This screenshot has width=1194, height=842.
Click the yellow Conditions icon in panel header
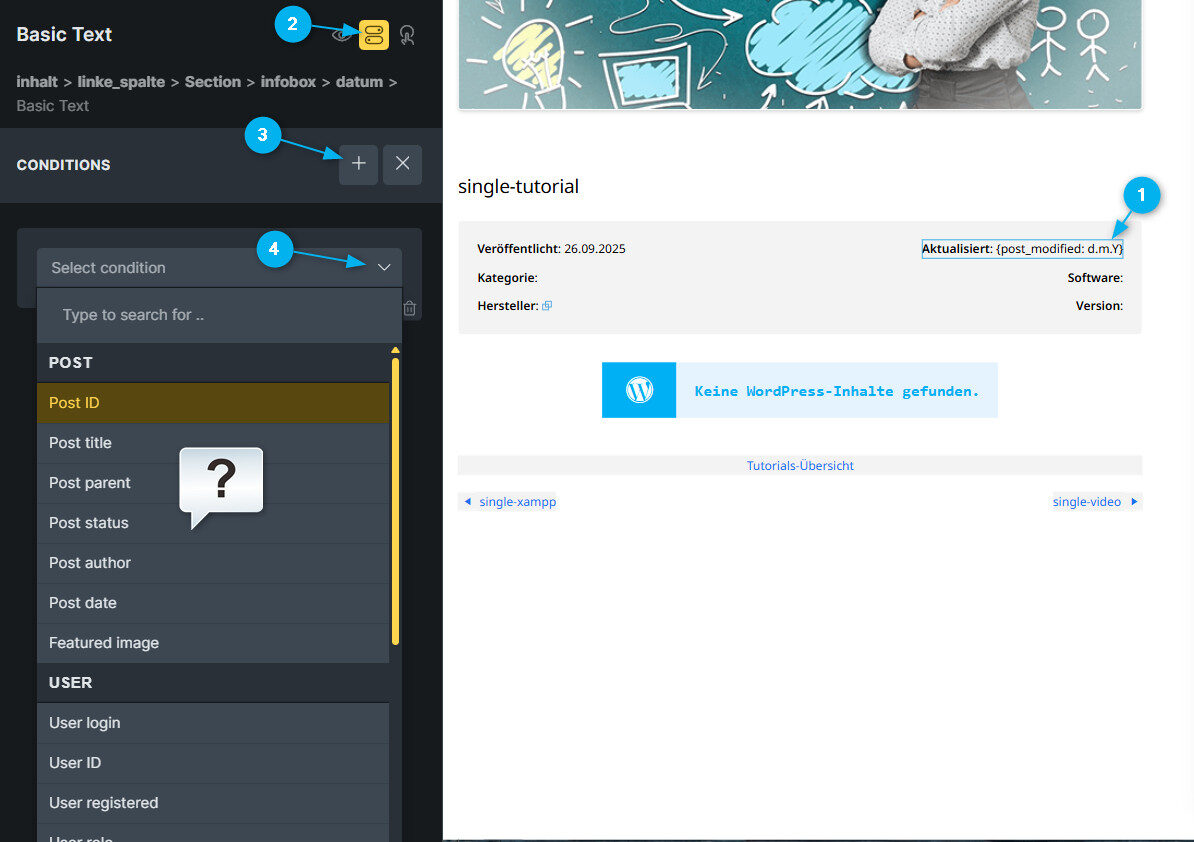click(374, 36)
